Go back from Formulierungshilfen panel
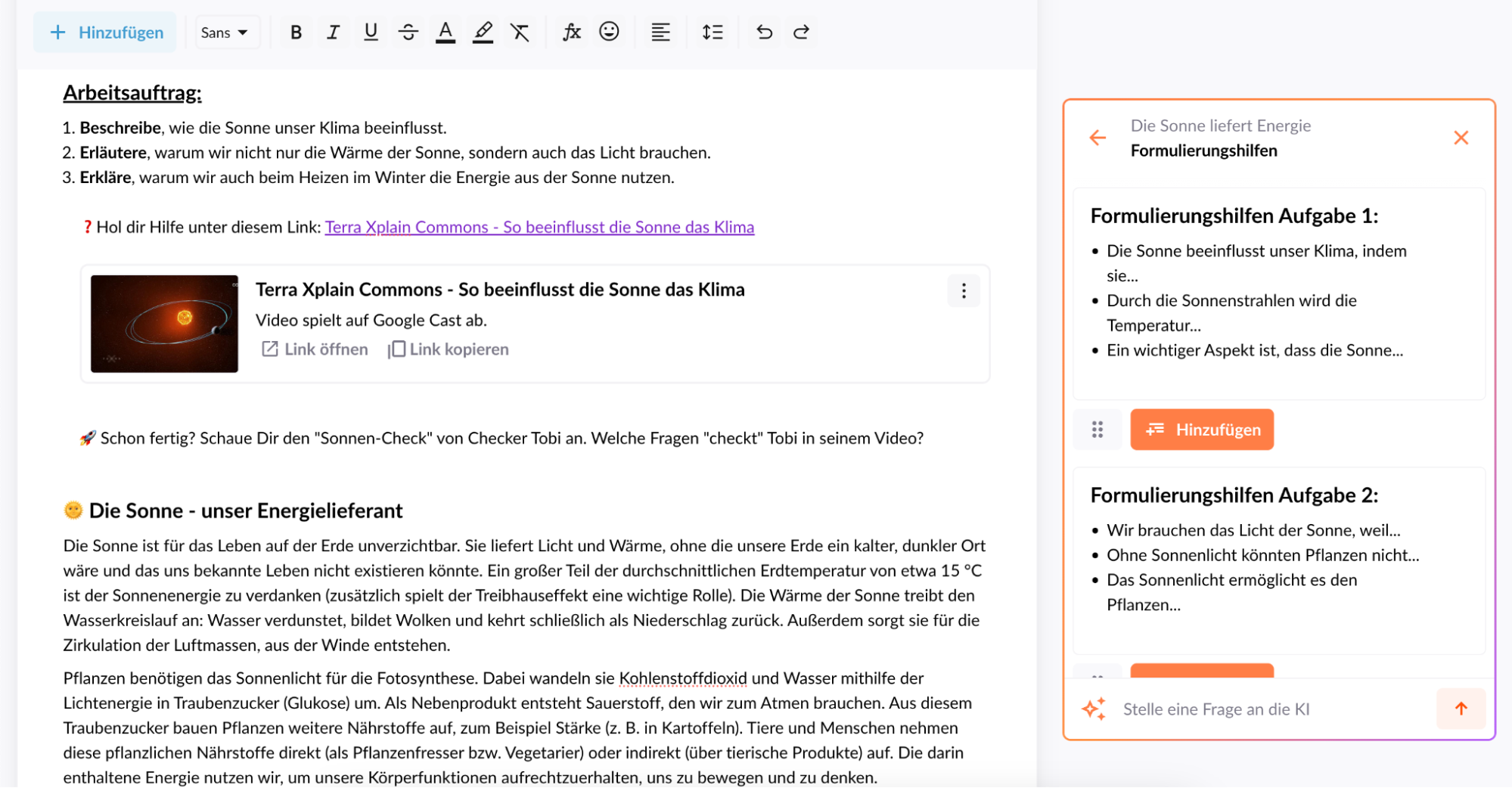The height and width of the screenshot is (788, 1512). (x=1097, y=137)
